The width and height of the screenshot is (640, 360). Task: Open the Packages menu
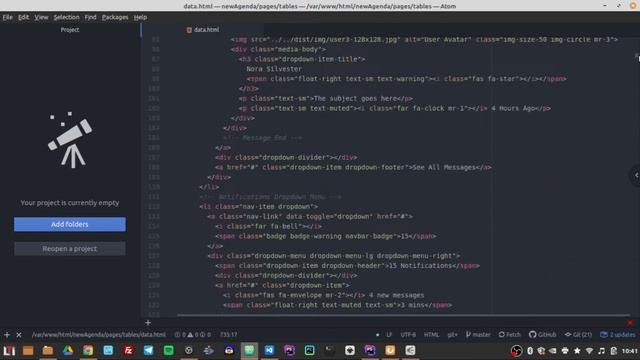[x=115, y=17]
